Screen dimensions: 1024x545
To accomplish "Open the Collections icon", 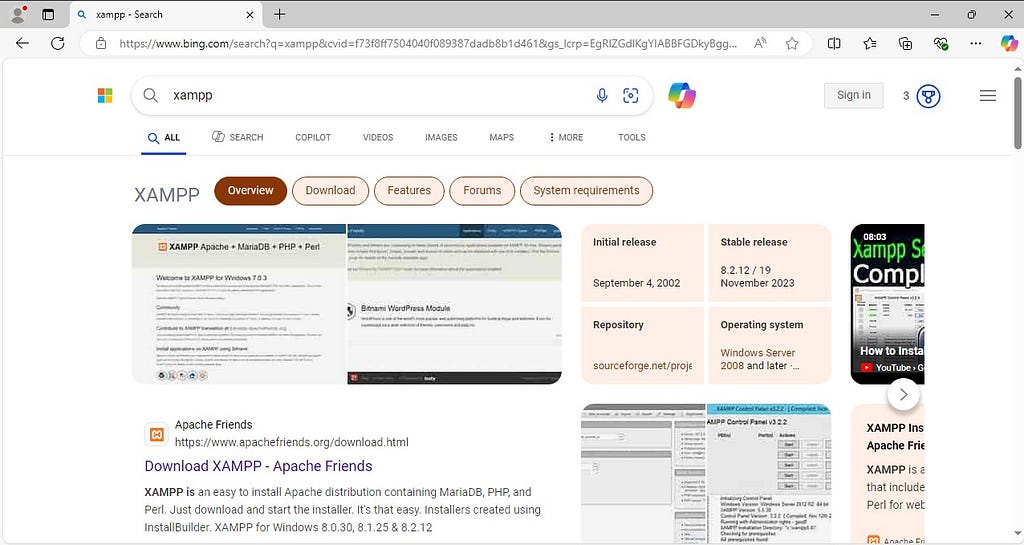I will pyautogui.click(x=905, y=44).
